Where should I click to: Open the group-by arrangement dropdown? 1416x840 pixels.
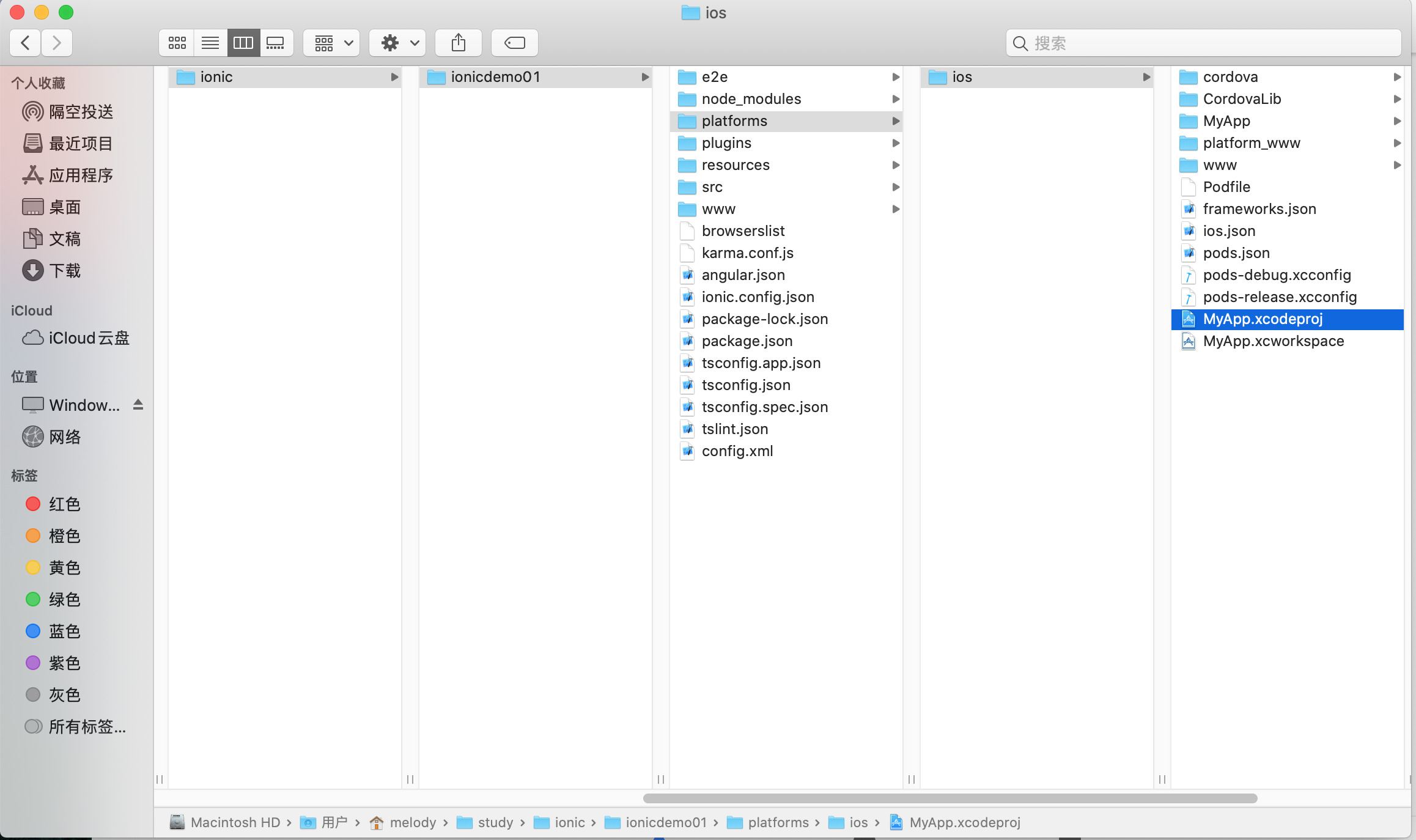332,43
